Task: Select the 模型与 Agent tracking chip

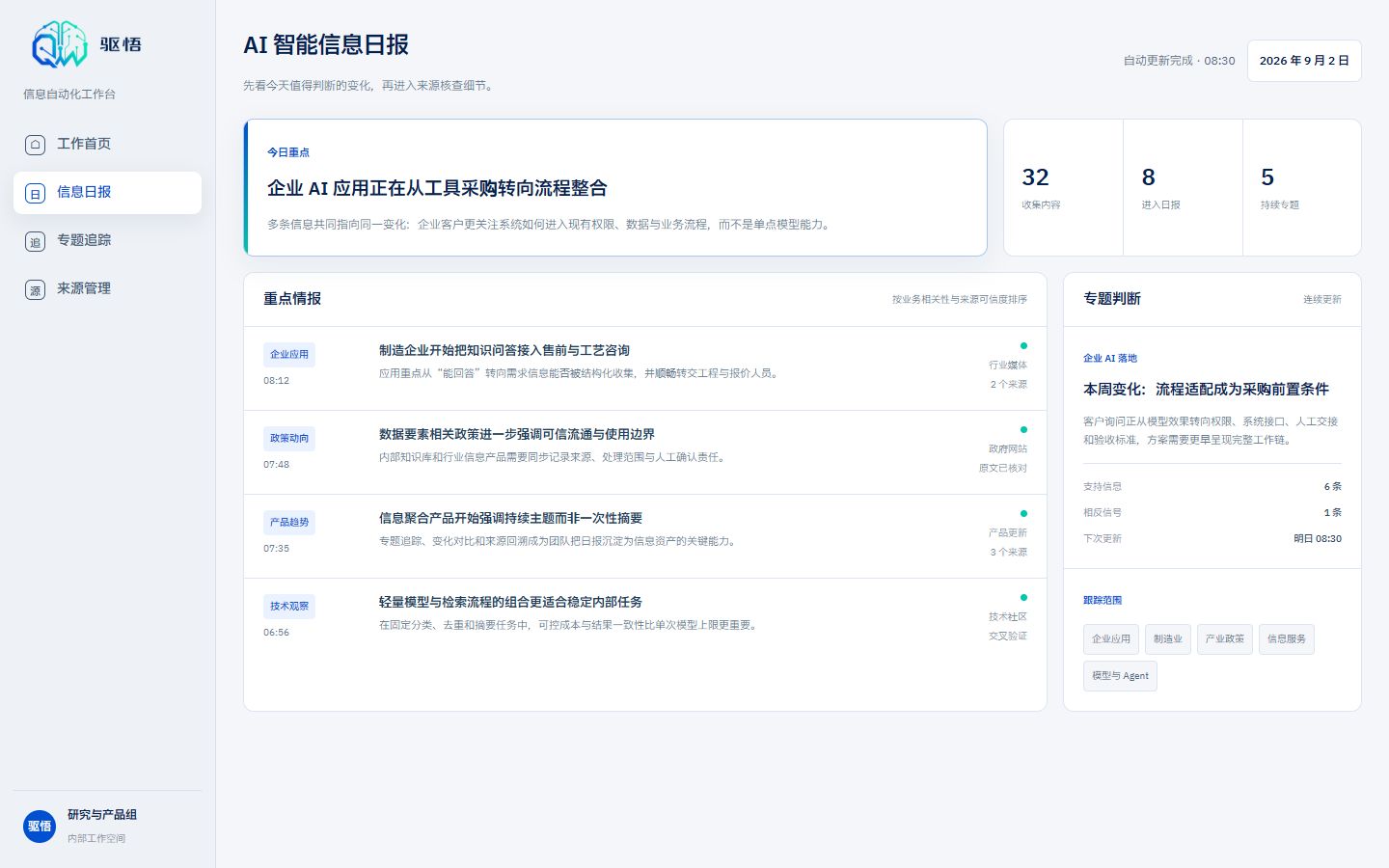Action: pos(1120,675)
